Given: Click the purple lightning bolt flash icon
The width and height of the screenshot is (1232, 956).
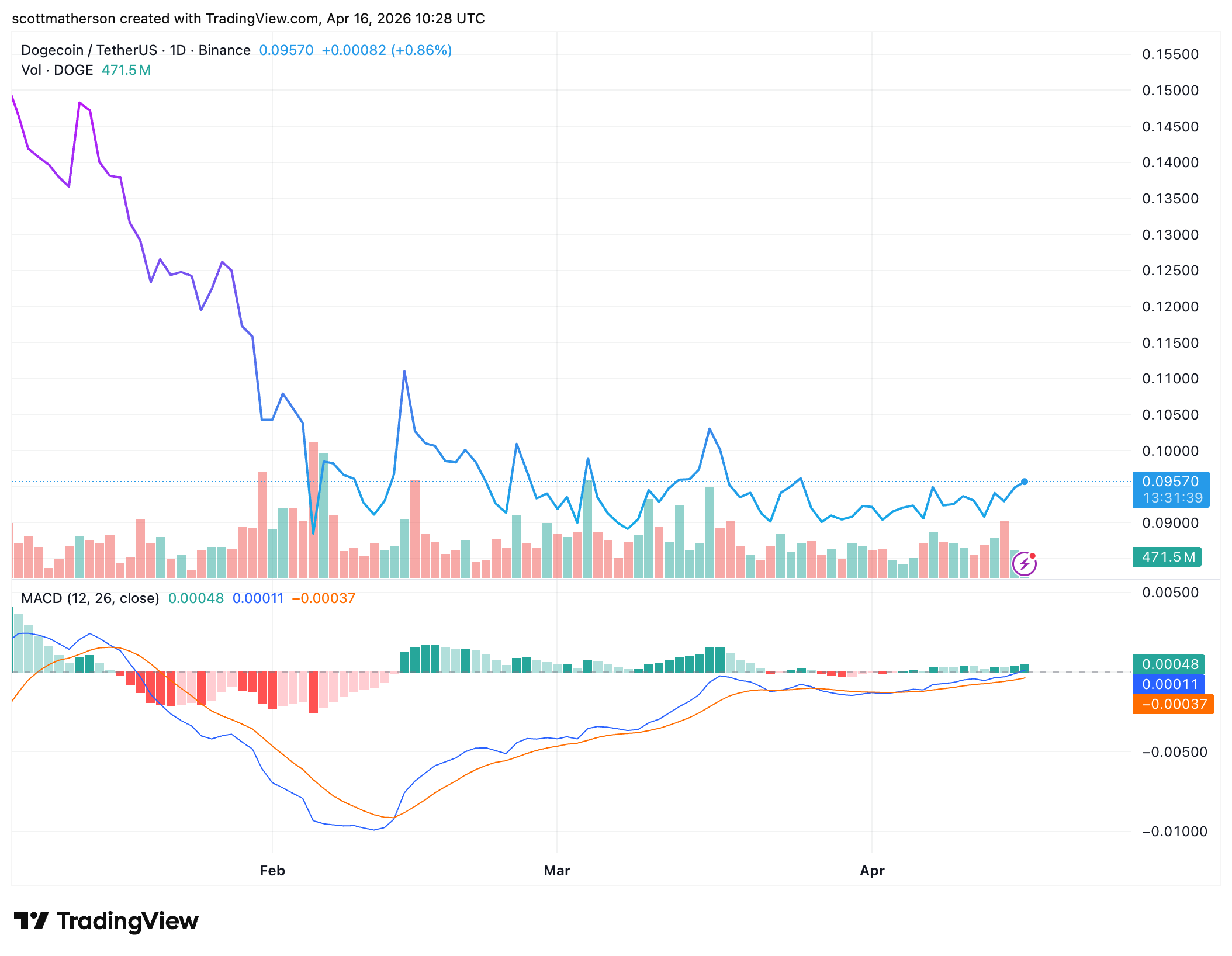Looking at the screenshot, I should pos(1024,564).
